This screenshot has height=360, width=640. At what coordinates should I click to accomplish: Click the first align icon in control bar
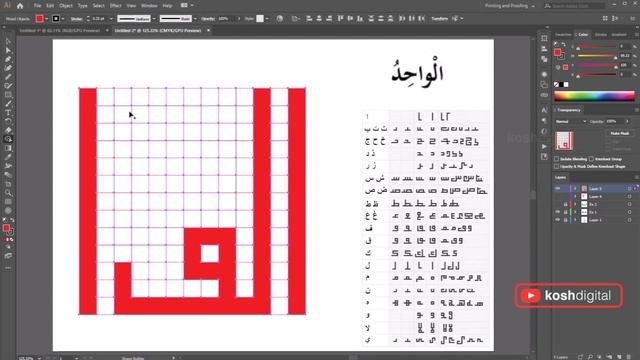(x=309, y=19)
